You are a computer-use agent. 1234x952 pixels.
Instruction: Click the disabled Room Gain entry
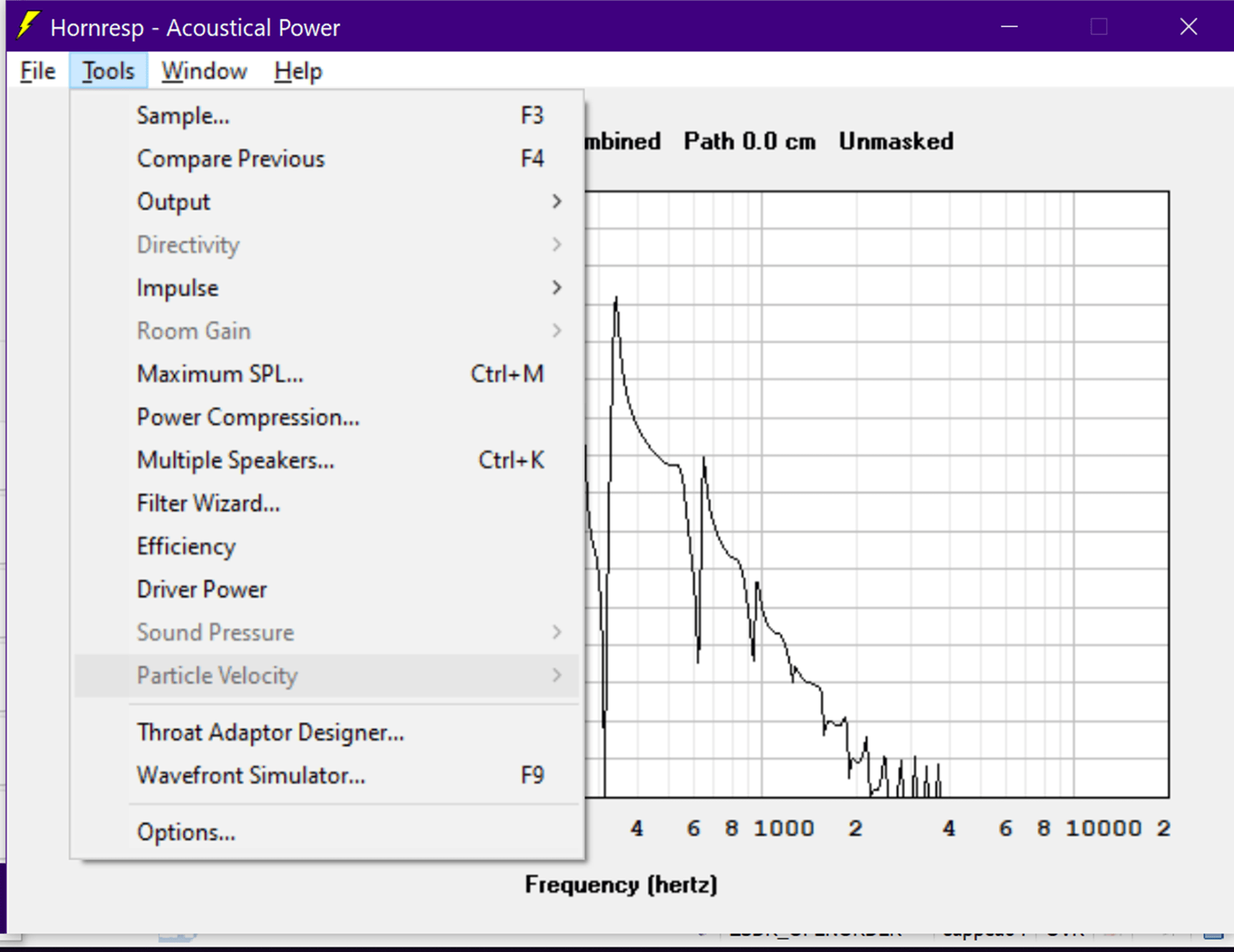[x=327, y=331]
